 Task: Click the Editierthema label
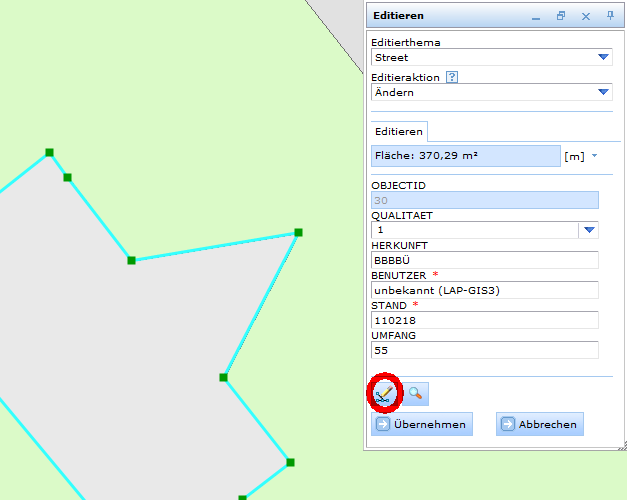(x=405, y=42)
